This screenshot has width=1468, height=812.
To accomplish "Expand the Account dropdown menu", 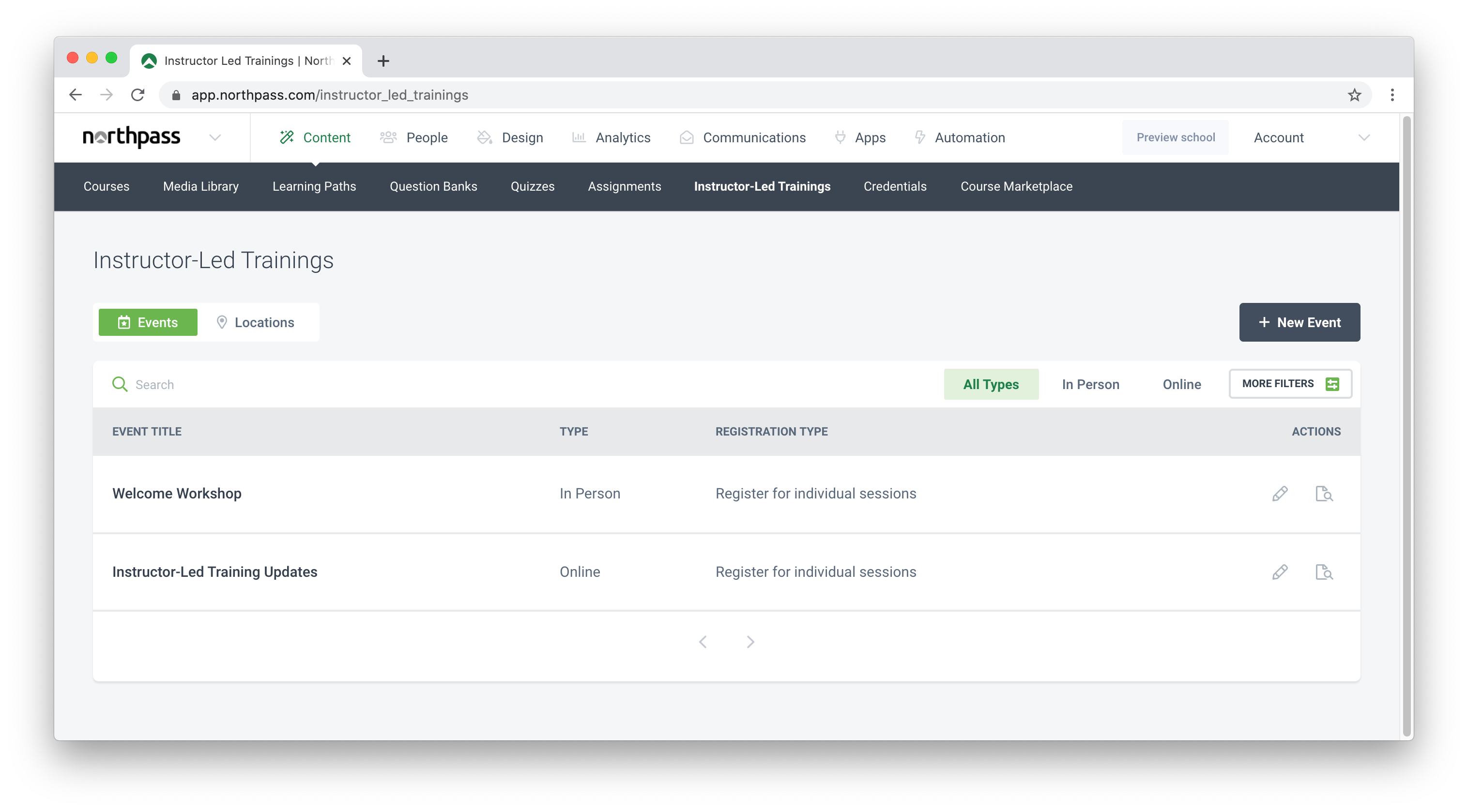I will point(1363,138).
